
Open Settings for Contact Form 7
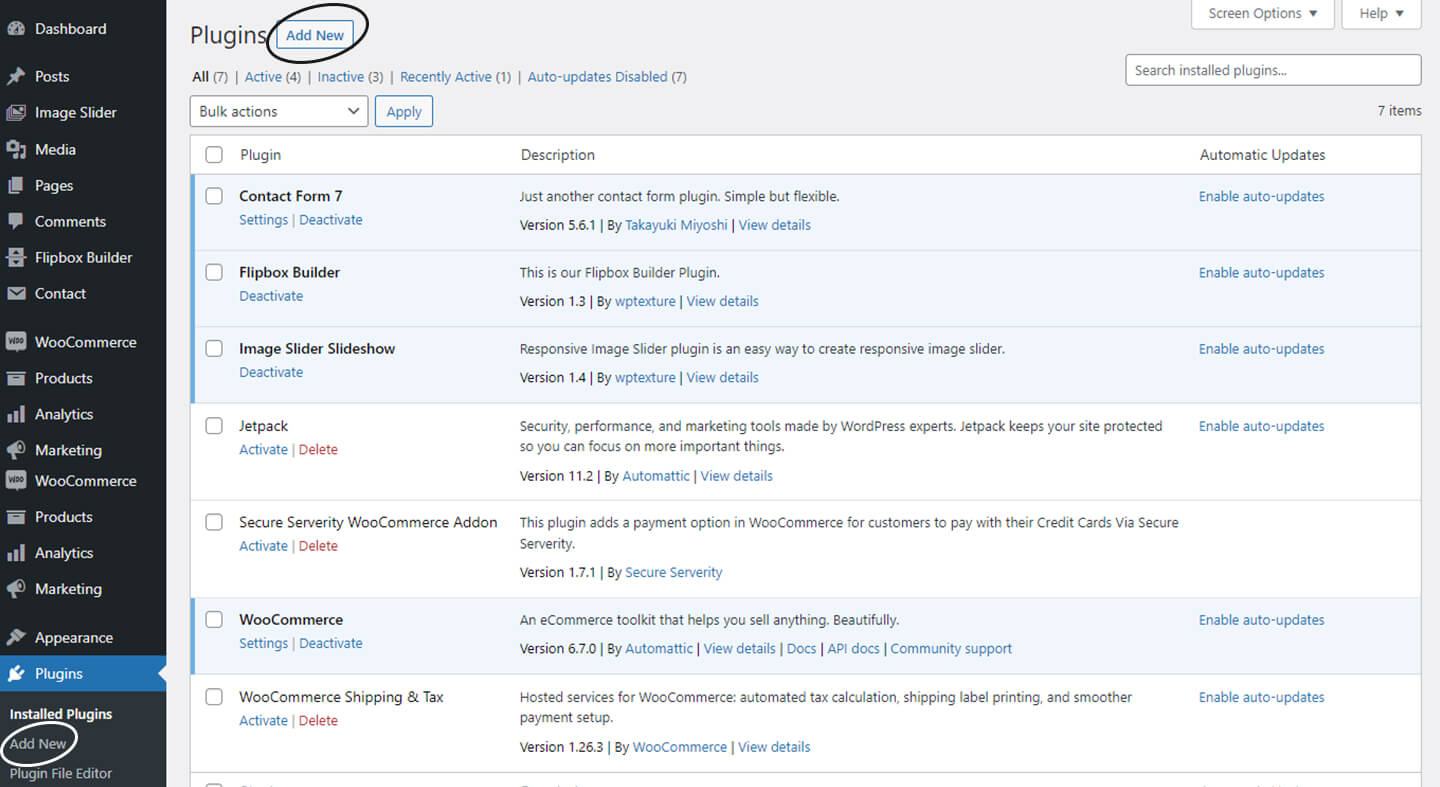(264, 220)
